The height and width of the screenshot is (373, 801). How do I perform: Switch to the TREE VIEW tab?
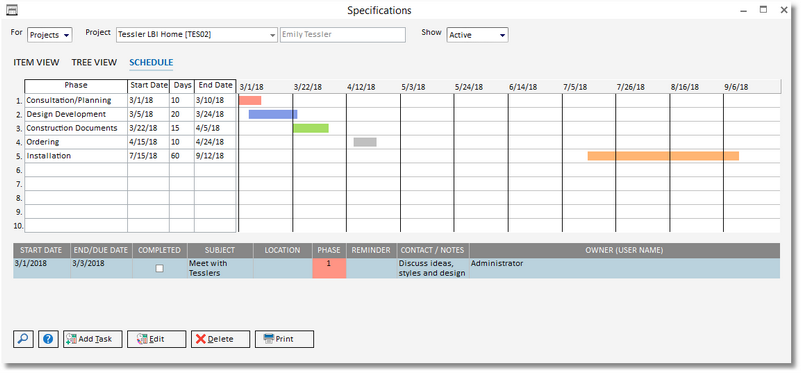tap(95, 62)
